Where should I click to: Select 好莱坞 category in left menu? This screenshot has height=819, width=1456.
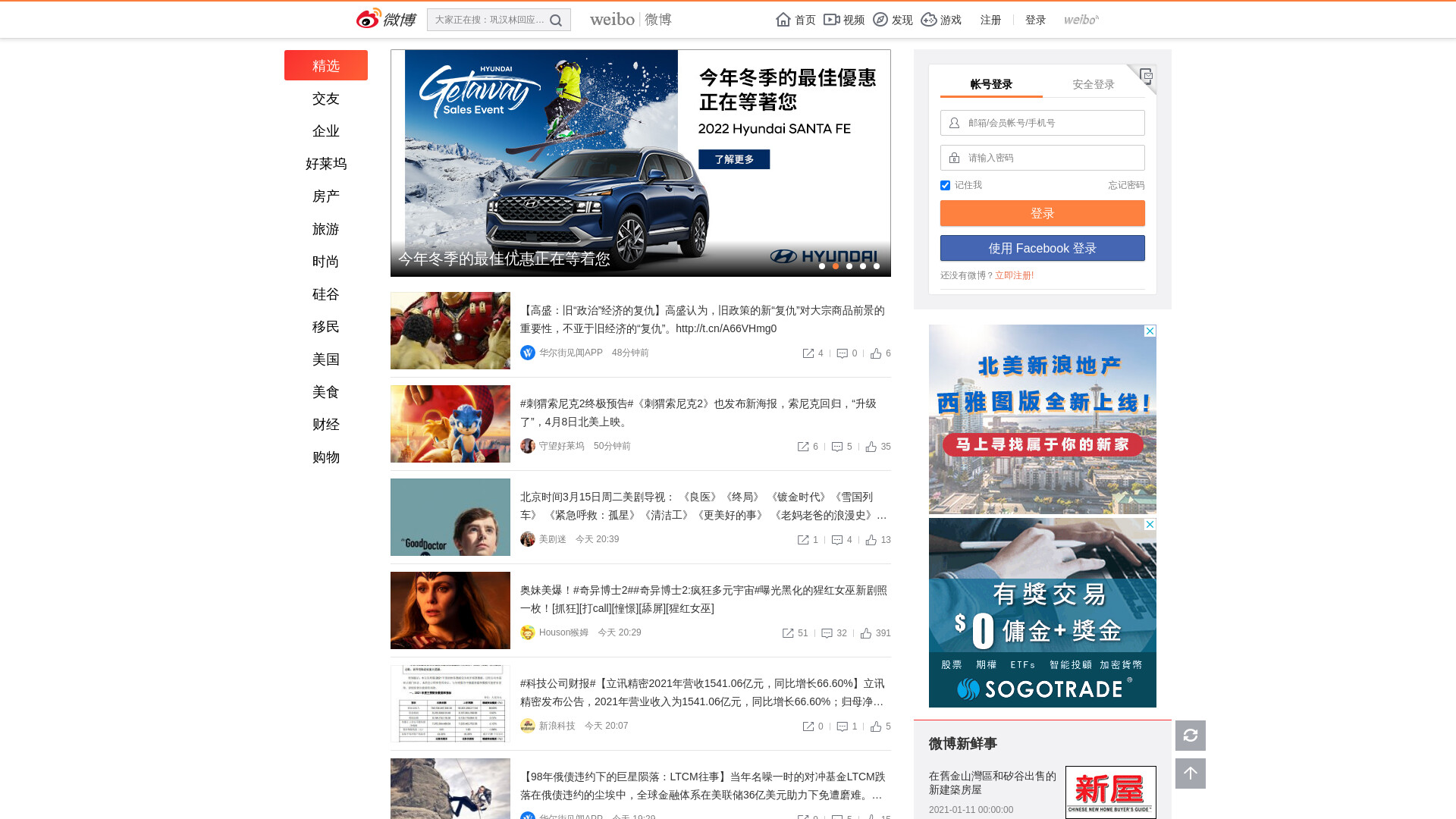(326, 164)
